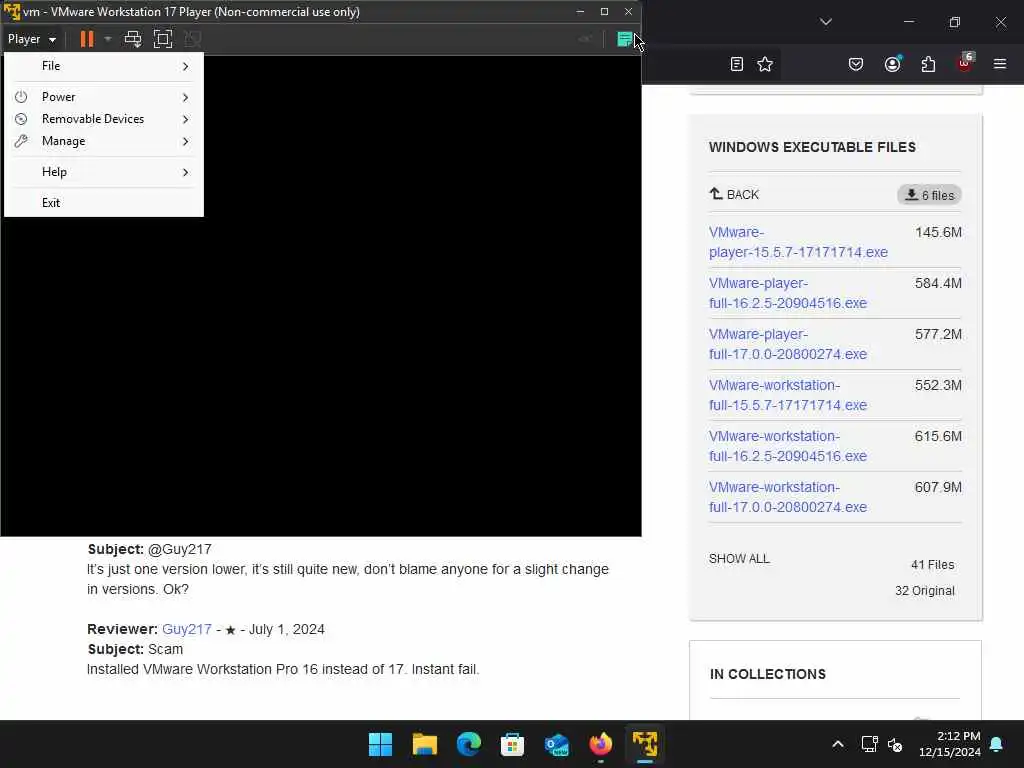Enter full screen mode in VMware Player
This screenshot has width=1024, height=768.
[x=163, y=39]
